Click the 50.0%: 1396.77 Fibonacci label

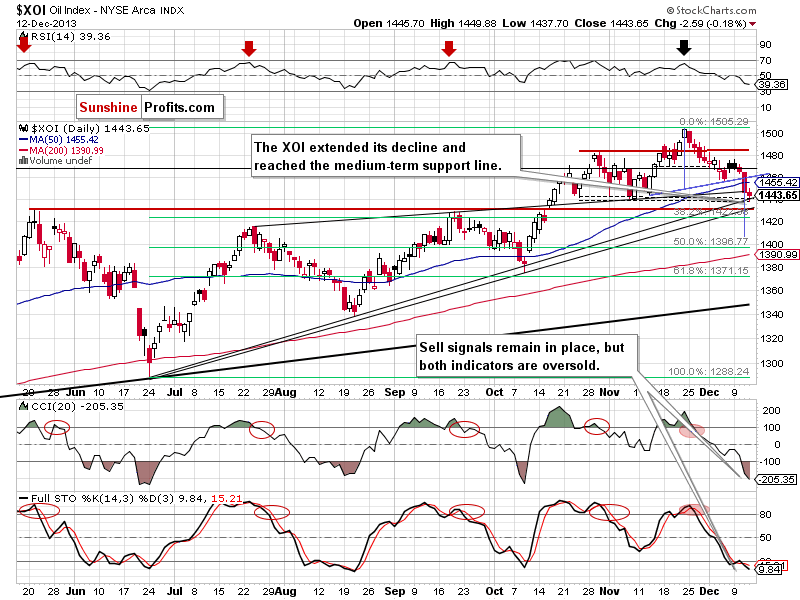click(x=711, y=241)
